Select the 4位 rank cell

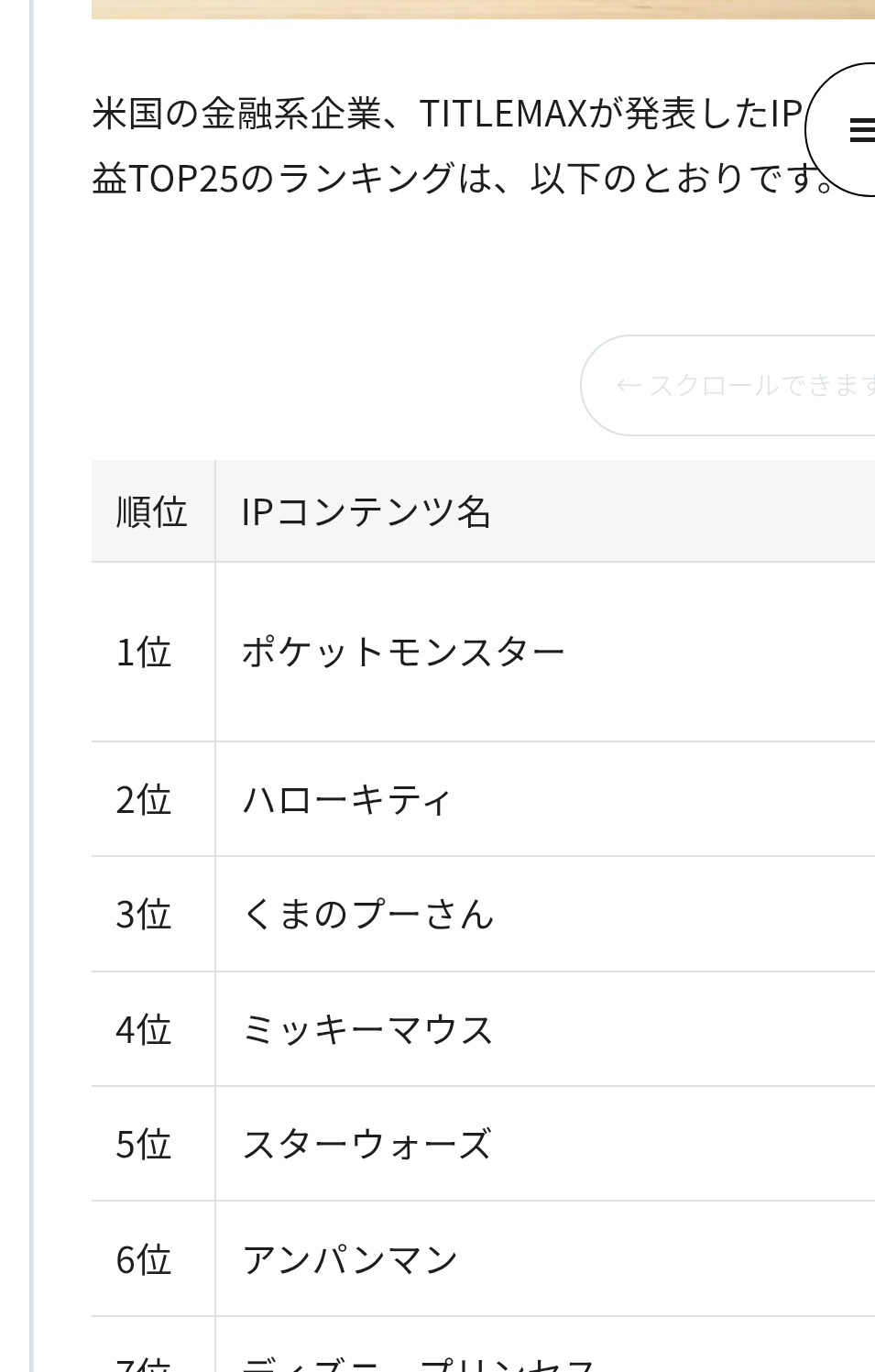pyautogui.click(x=153, y=1029)
